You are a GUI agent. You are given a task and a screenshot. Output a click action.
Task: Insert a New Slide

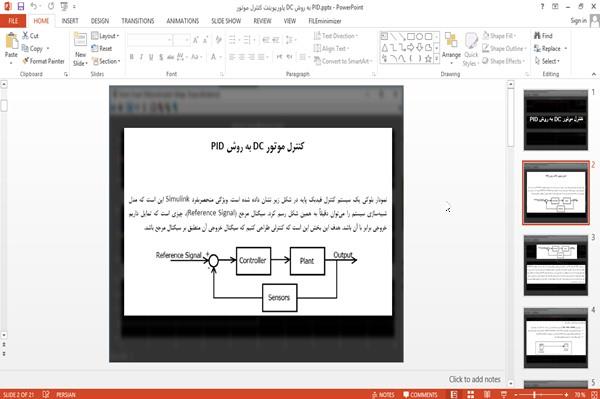pos(80,49)
